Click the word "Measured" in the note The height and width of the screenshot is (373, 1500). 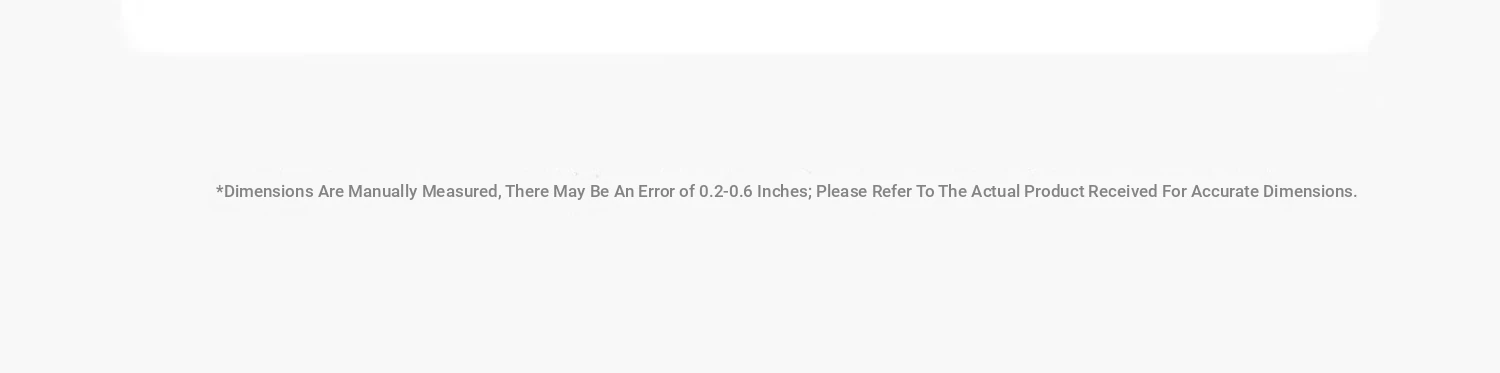pyautogui.click(x=460, y=191)
